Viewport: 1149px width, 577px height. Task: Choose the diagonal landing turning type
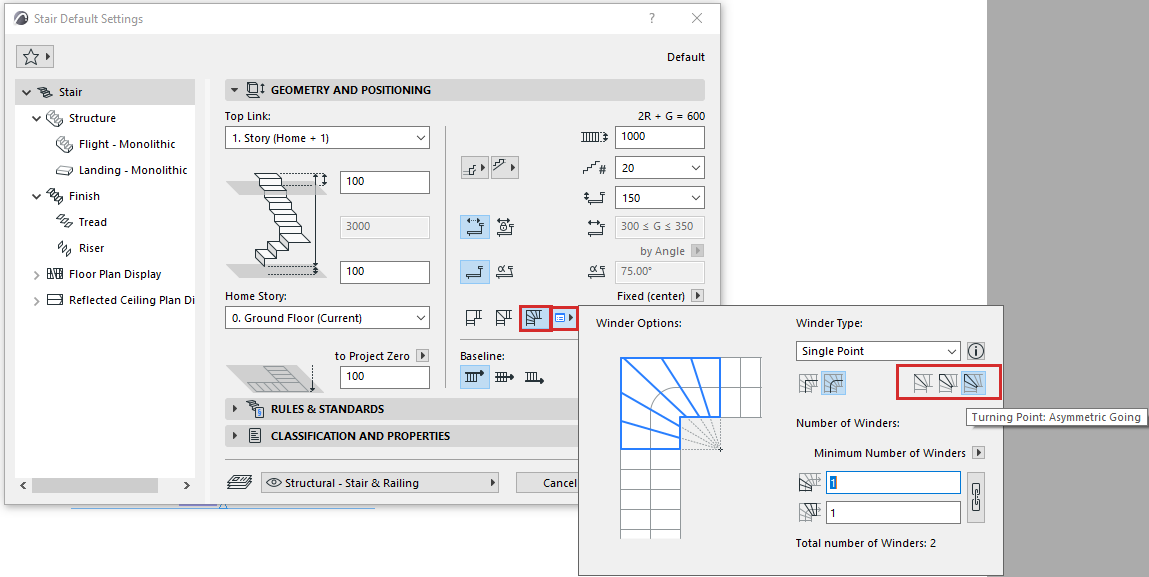pyautogui.click(x=504, y=318)
